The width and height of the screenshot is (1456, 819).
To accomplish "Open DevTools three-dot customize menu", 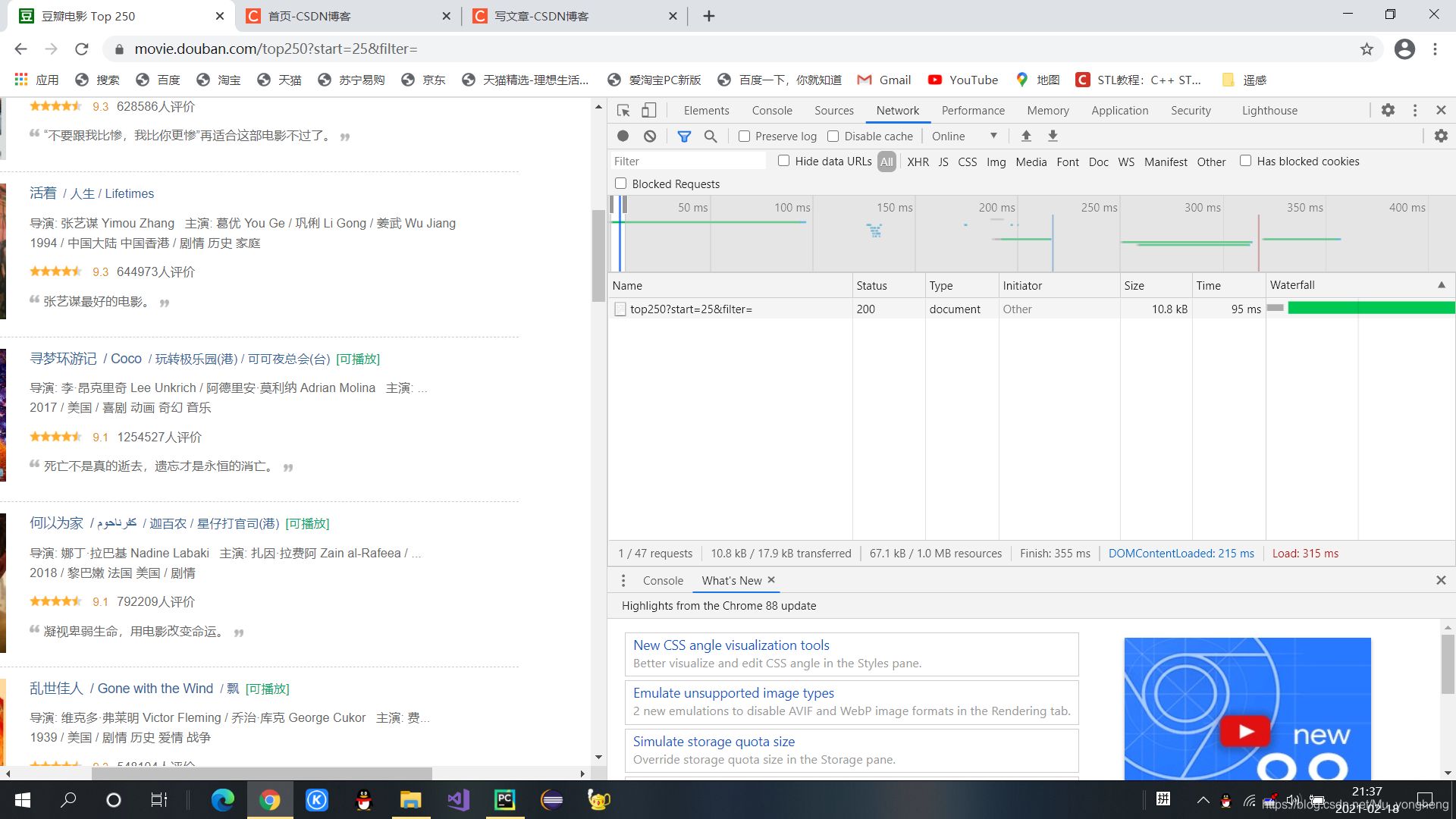I will [1415, 111].
